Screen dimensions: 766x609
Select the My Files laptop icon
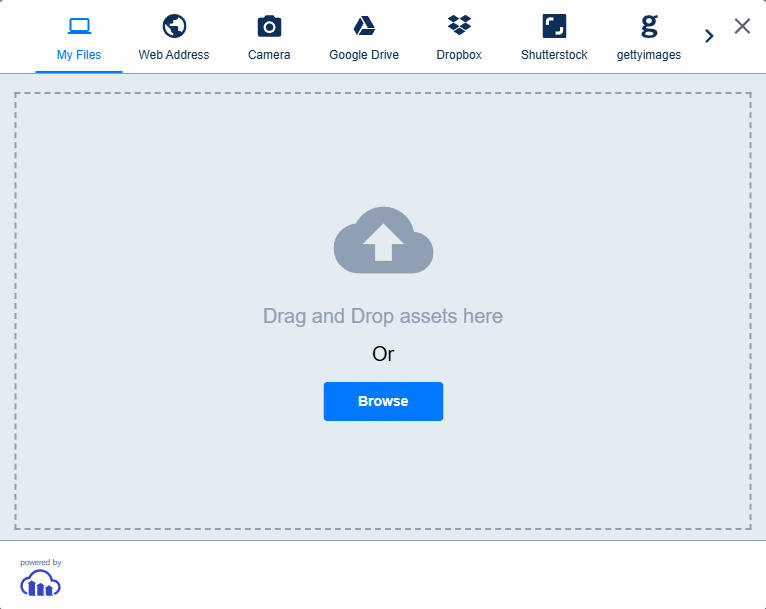79,26
